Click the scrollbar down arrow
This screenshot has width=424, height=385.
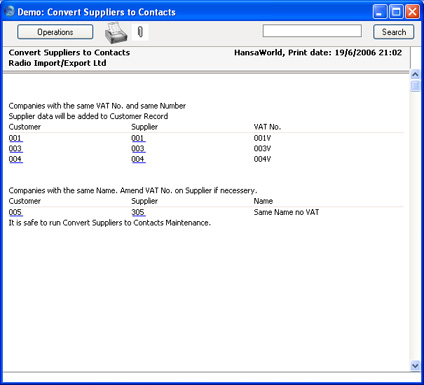point(415,366)
